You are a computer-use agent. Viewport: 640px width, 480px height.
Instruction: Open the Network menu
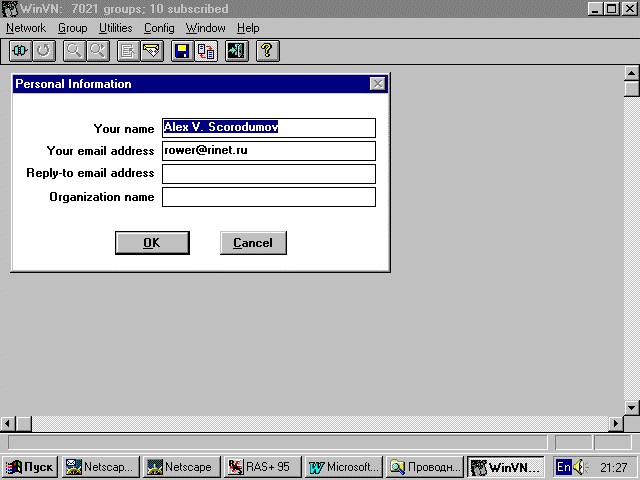[26, 28]
